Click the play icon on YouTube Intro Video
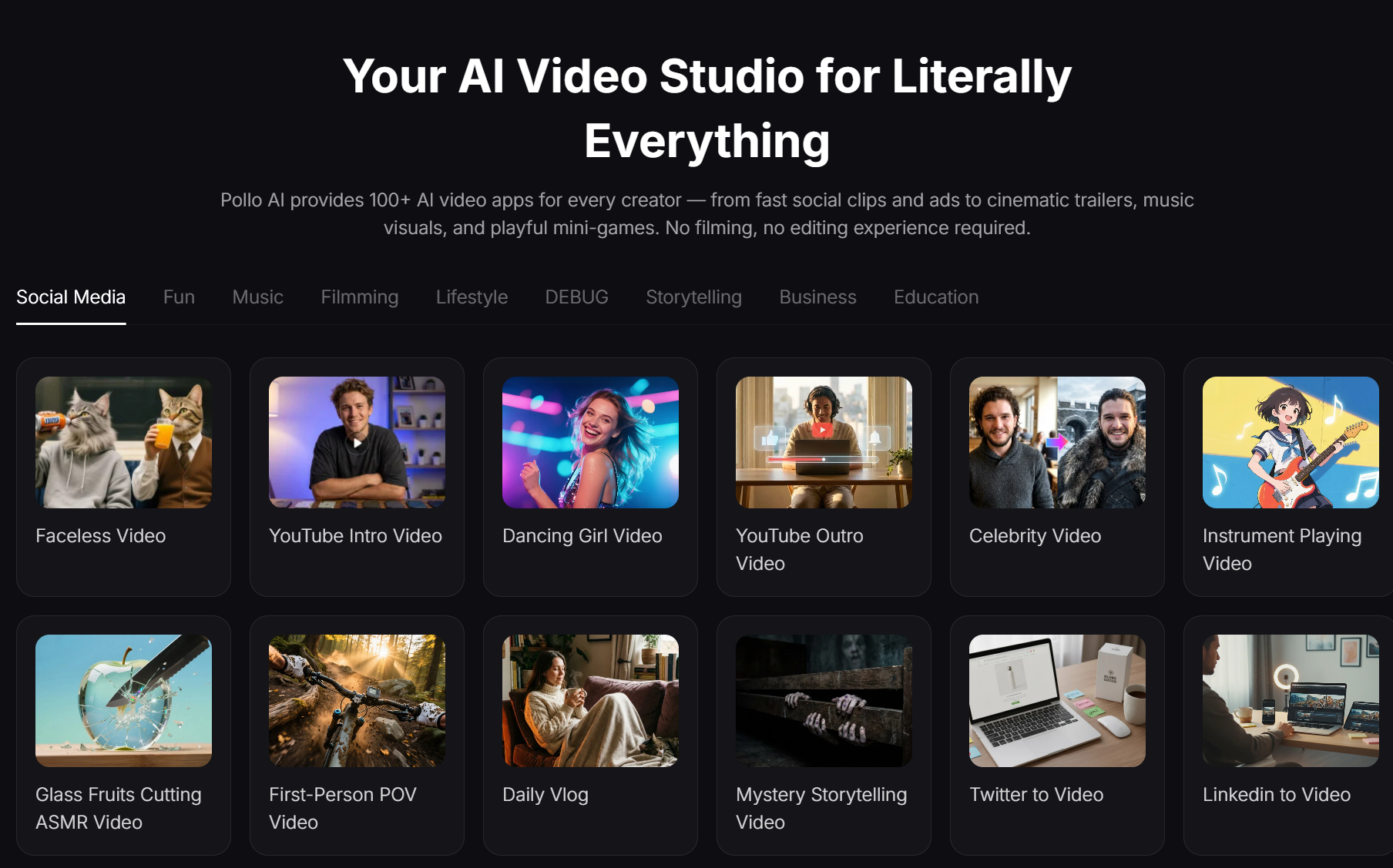Viewport: 1393px width, 868px height. pyautogui.click(x=356, y=443)
